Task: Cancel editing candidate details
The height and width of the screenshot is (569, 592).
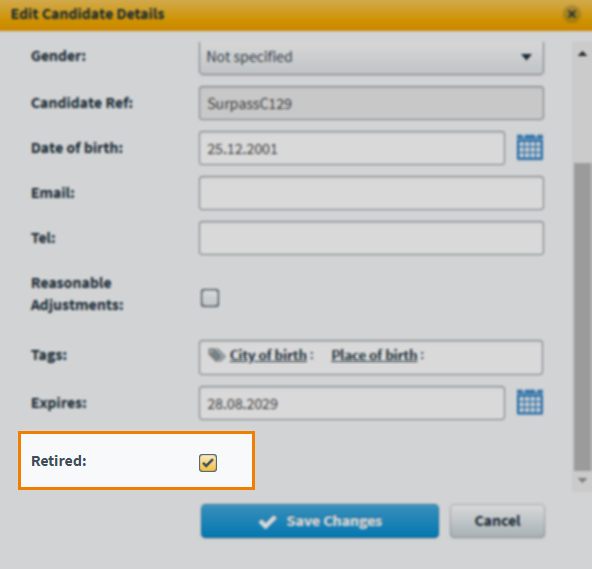Action: (x=497, y=521)
